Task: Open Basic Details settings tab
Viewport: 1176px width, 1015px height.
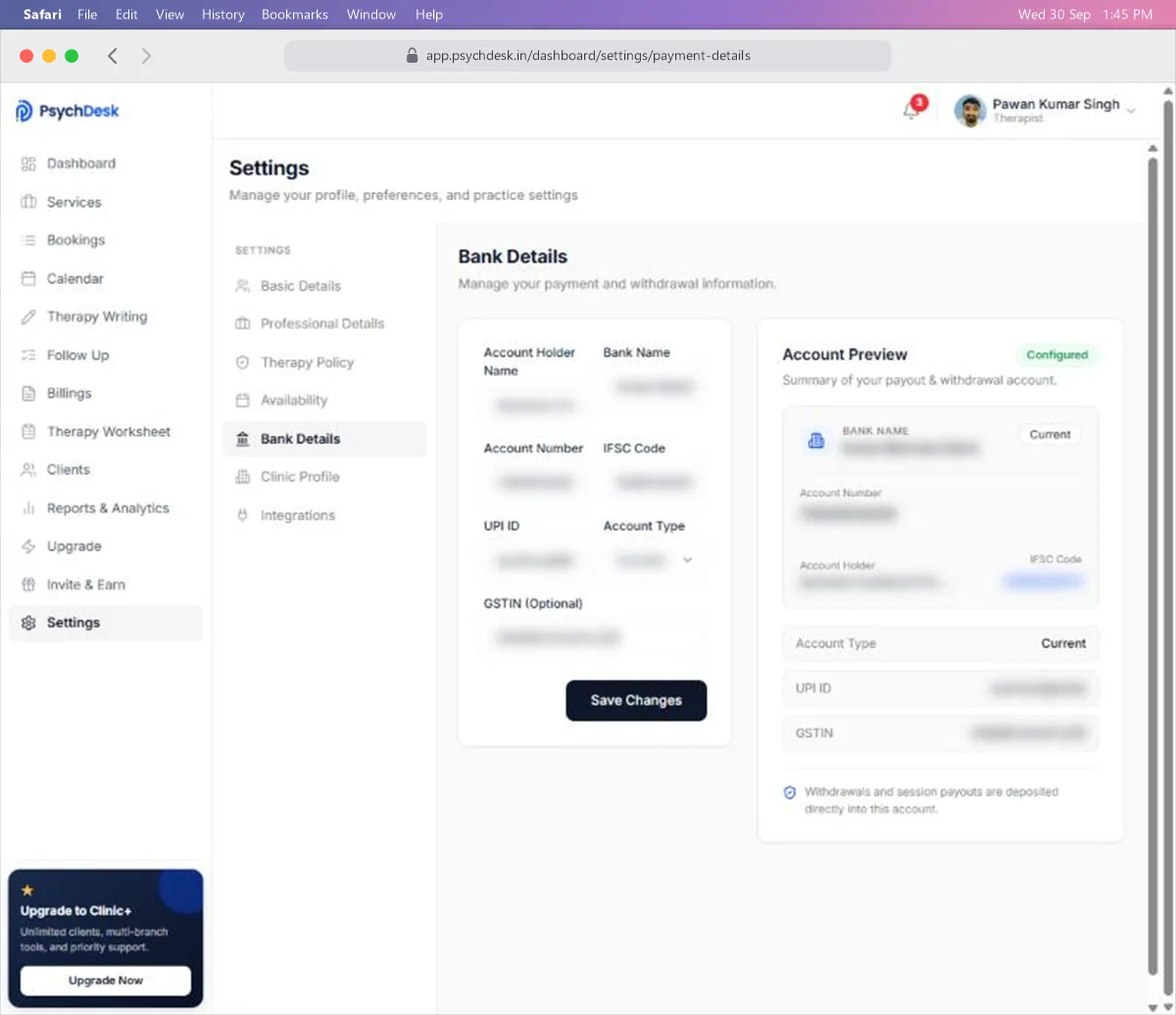Action: (x=324, y=286)
